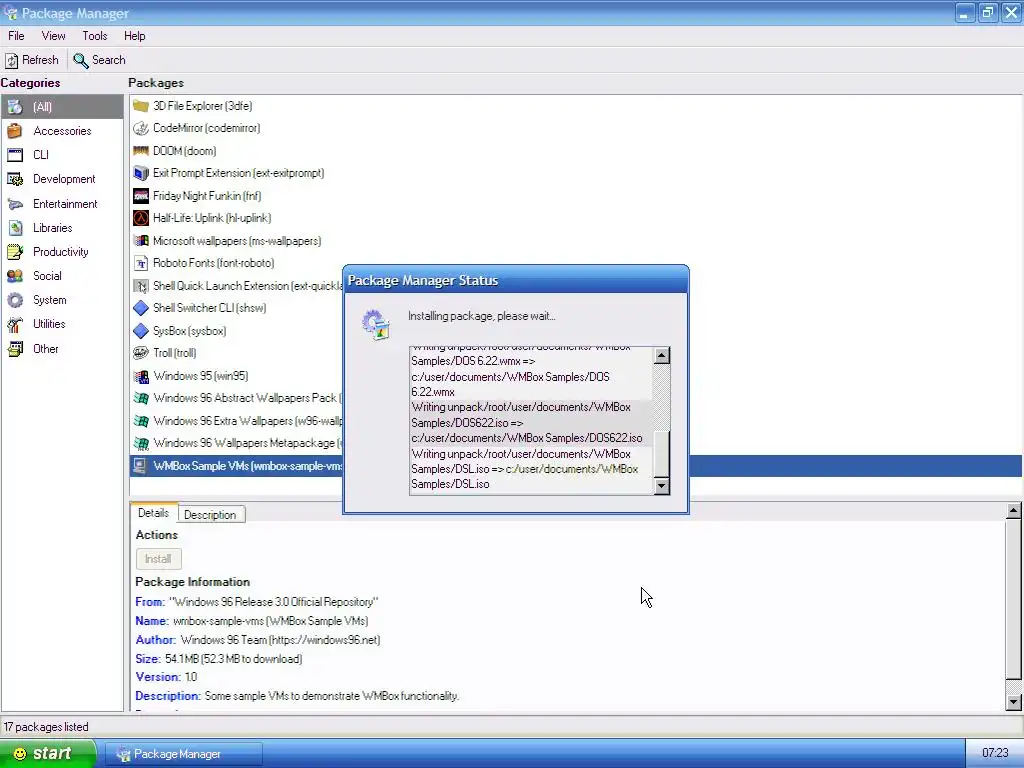1024x768 pixels.
Task: Click the Search toolbar label
Action: [x=108, y=60]
